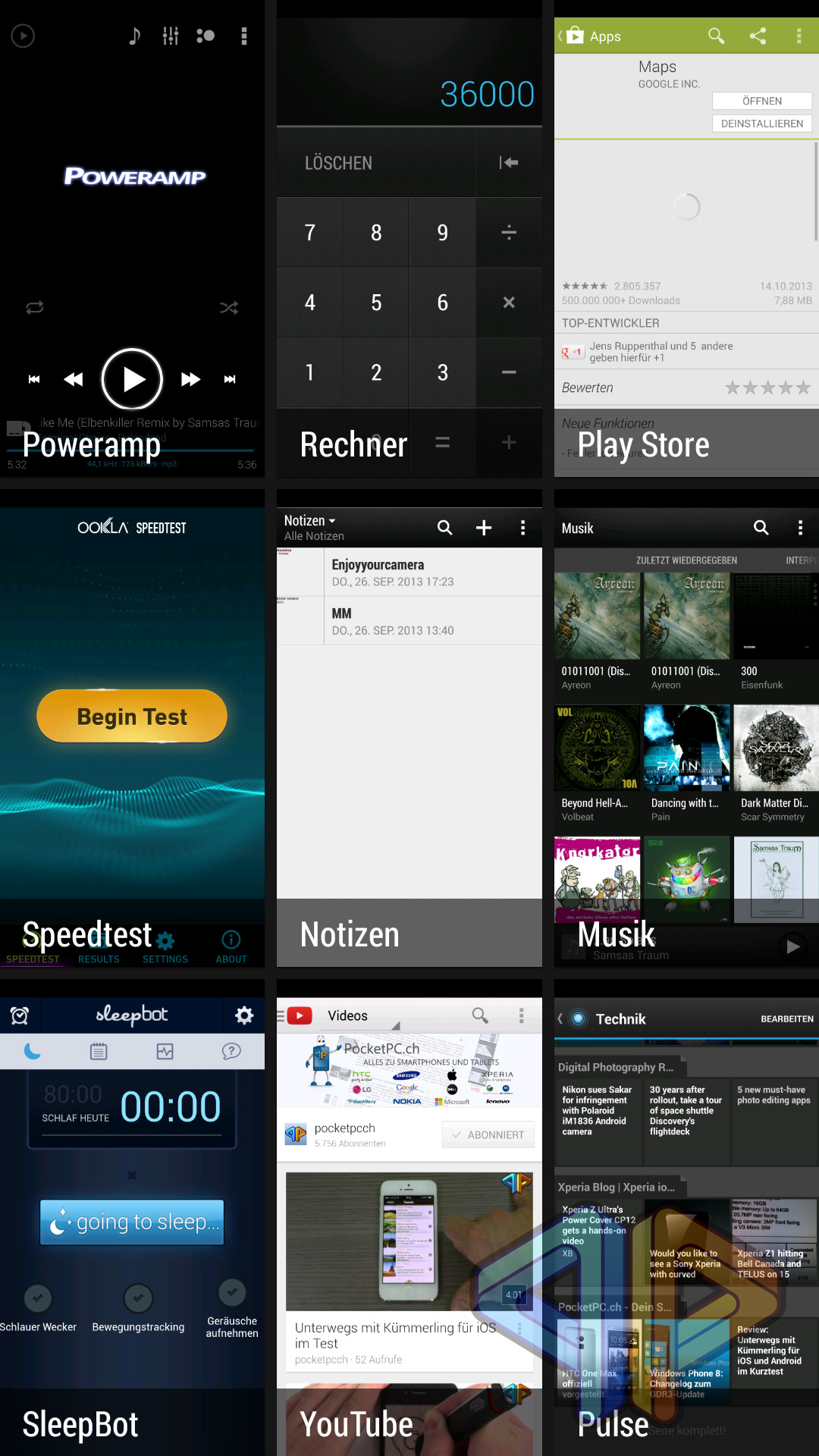This screenshot has width=819, height=1456.
Task: Toggle repeat mode in Poweramp
Action: click(35, 307)
